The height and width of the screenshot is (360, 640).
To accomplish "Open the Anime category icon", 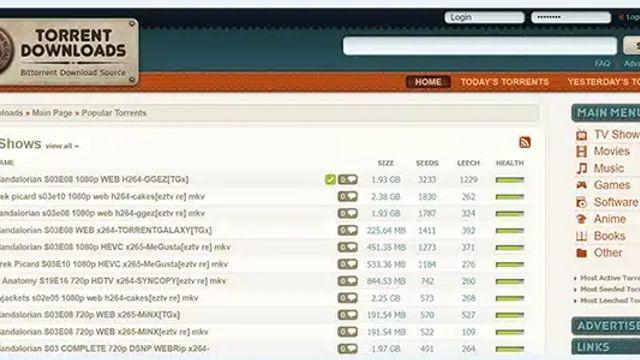I will (x=581, y=219).
